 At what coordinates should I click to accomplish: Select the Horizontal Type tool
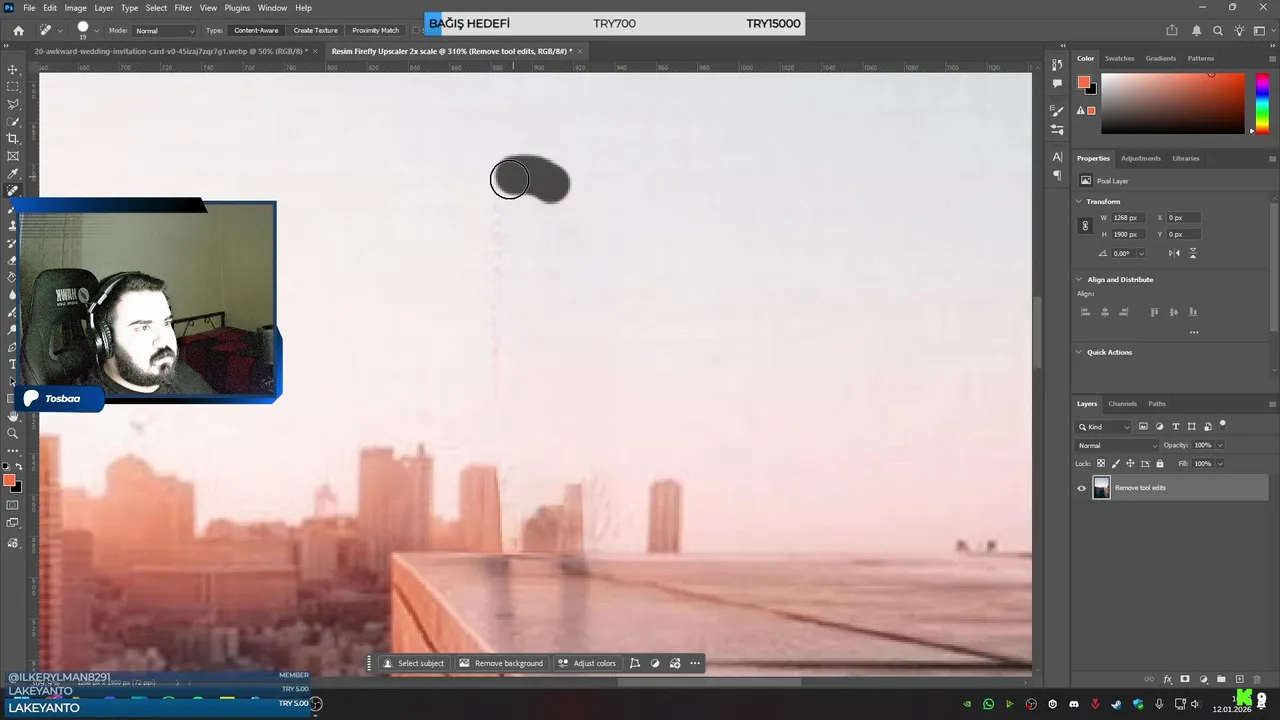coord(13,364)
